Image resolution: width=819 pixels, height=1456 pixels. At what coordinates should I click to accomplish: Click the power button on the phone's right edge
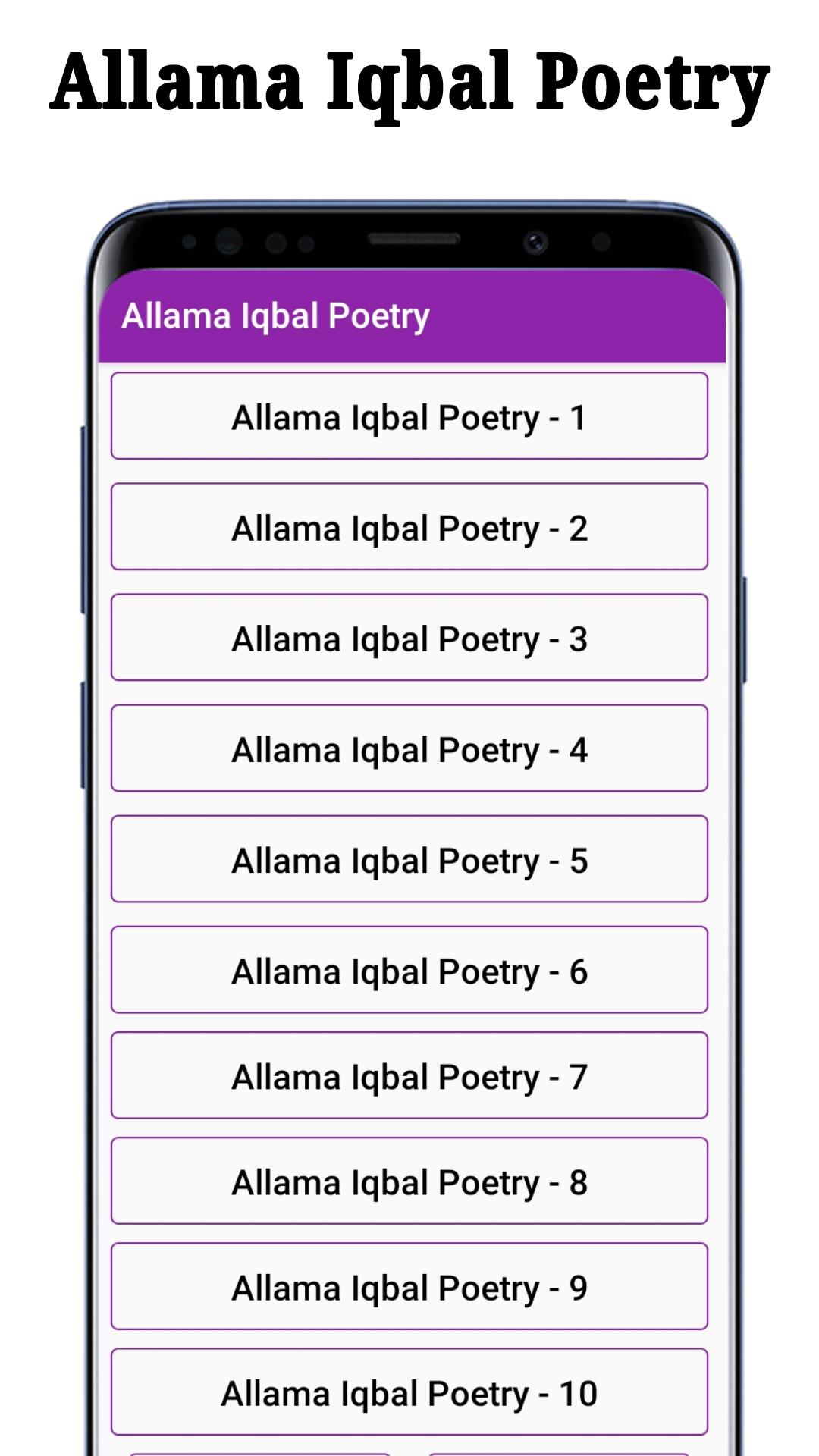click(x=745, y=629)
